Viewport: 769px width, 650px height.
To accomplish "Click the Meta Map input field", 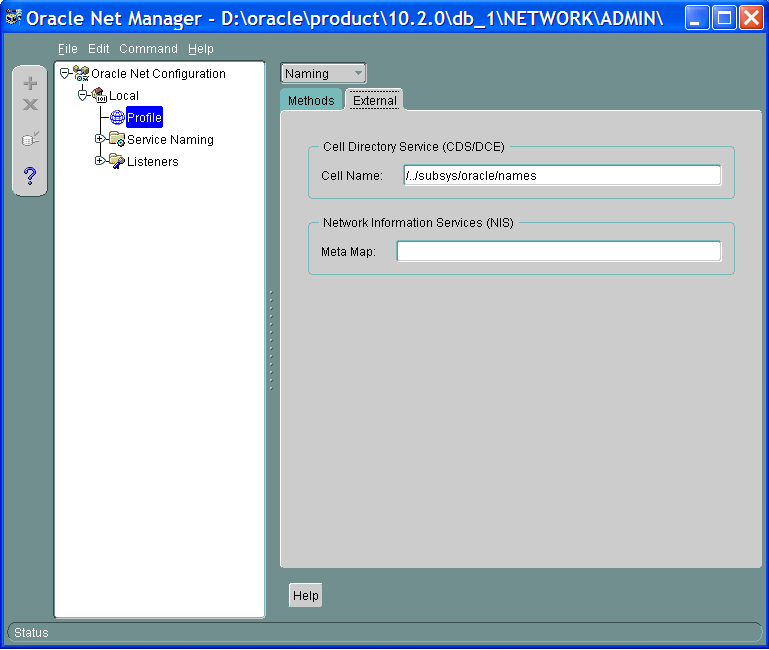I will (559, 251).
